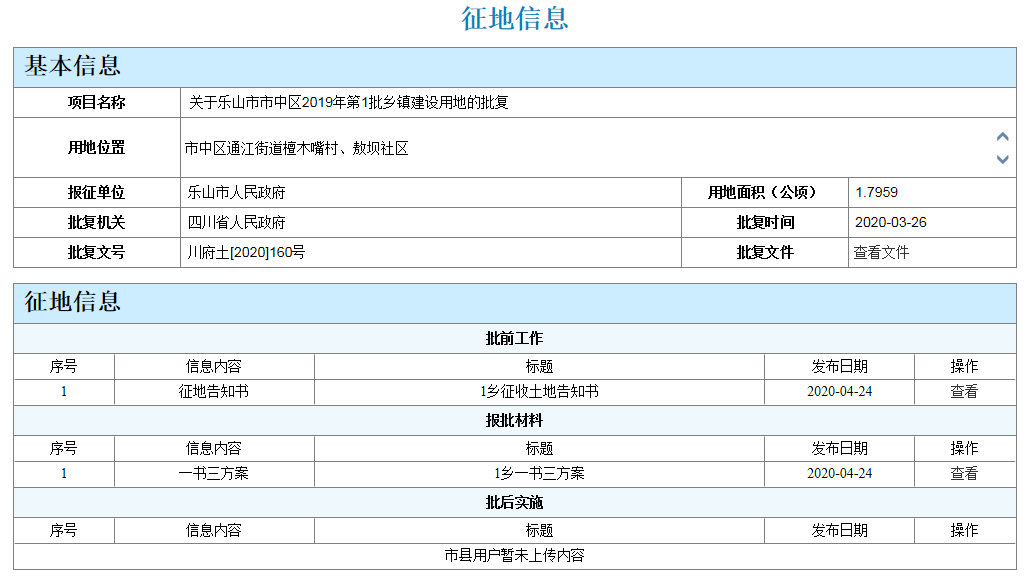This screenshot has width=1027, height=587.
Task: Click 查看 for 征地告知书 row
Action: (x=964, y=392)
